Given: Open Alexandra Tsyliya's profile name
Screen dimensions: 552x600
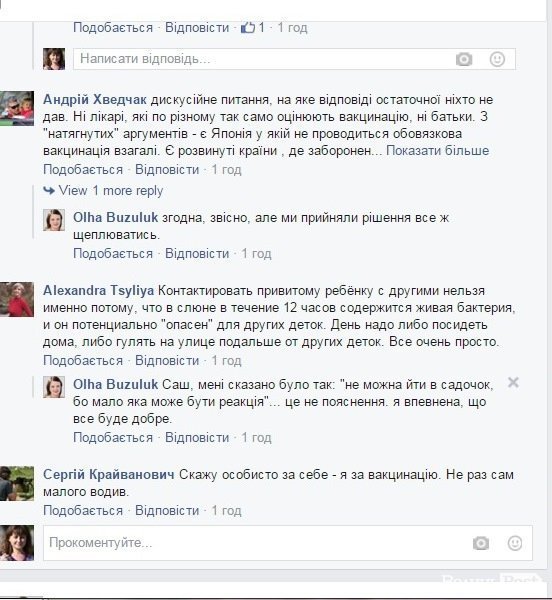Looking at the screenshot, I should click(x=98, y=290).
